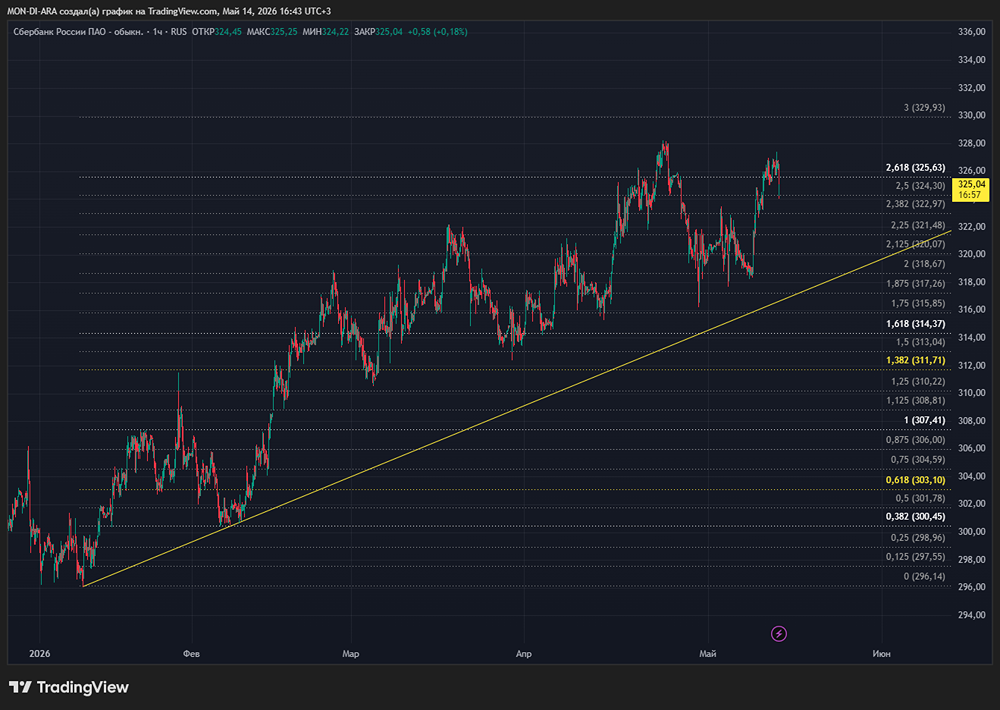Click 328,00 on the price axis
The width and height of the screenshot is (1000, 710).
tap(972, 143)
